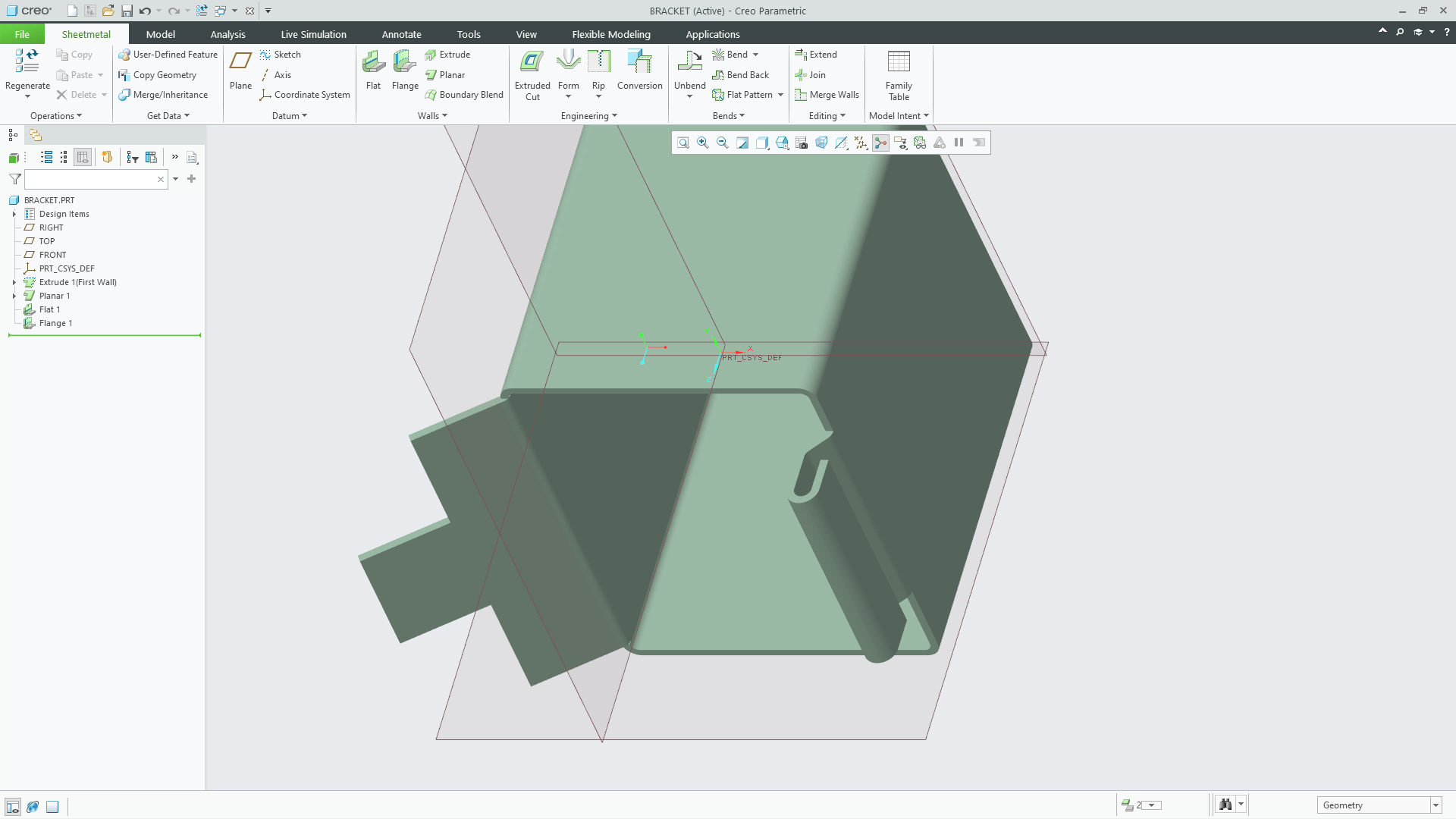Open the Boundary Blend wall tool
1456x819 pixels.
coord(464,94)
